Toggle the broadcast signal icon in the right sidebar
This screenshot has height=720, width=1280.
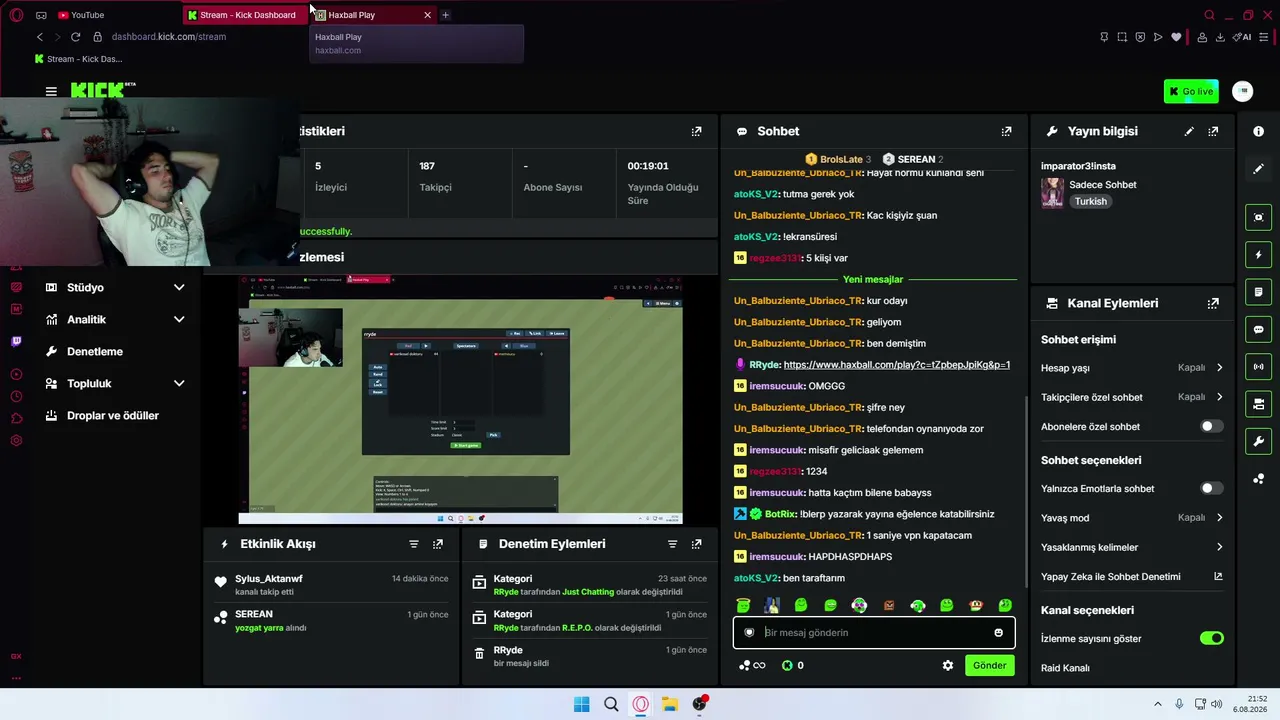1258,367
